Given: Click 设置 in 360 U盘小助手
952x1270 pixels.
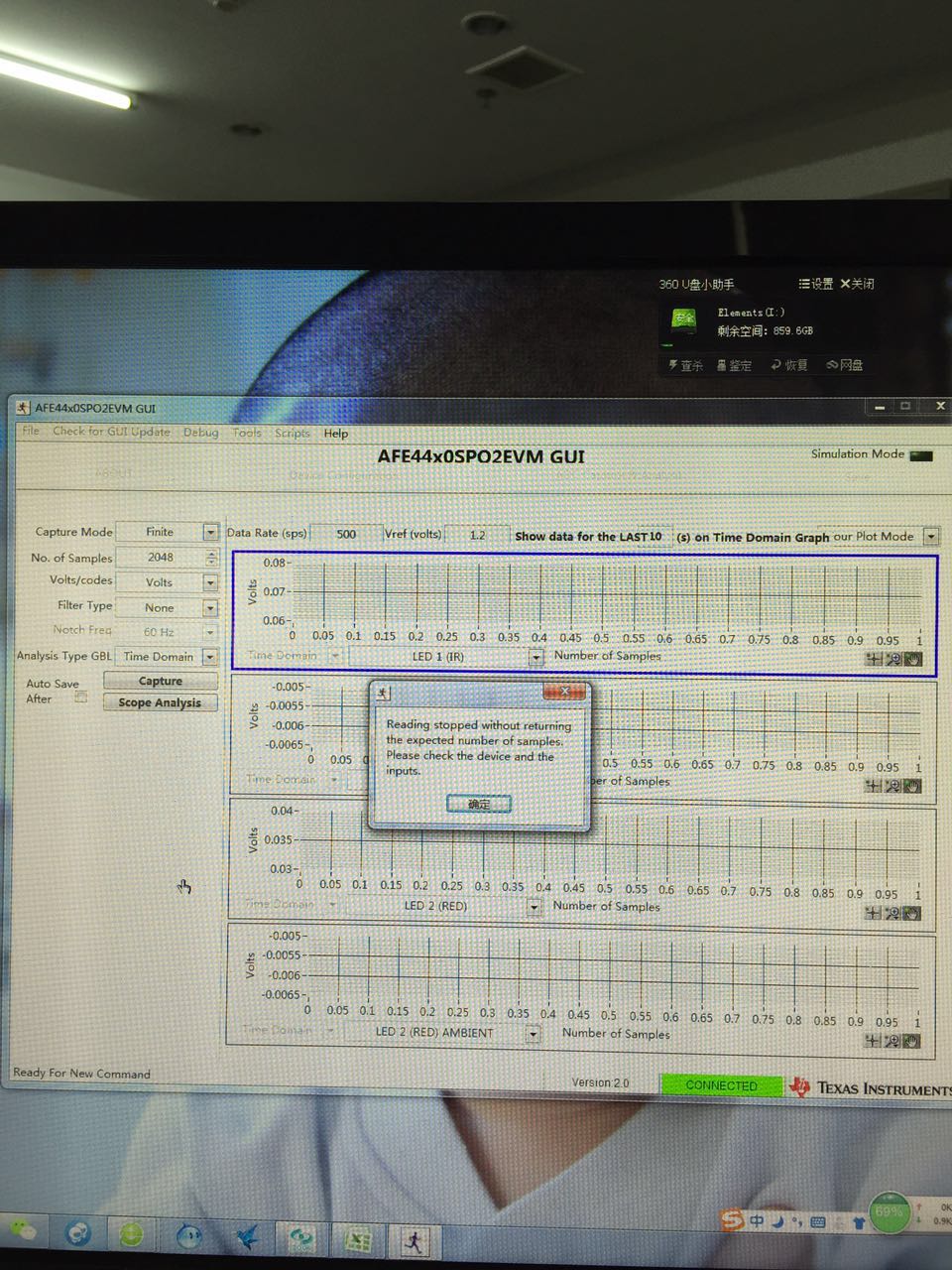Looking at the screenshot, I should pos(816,284).
